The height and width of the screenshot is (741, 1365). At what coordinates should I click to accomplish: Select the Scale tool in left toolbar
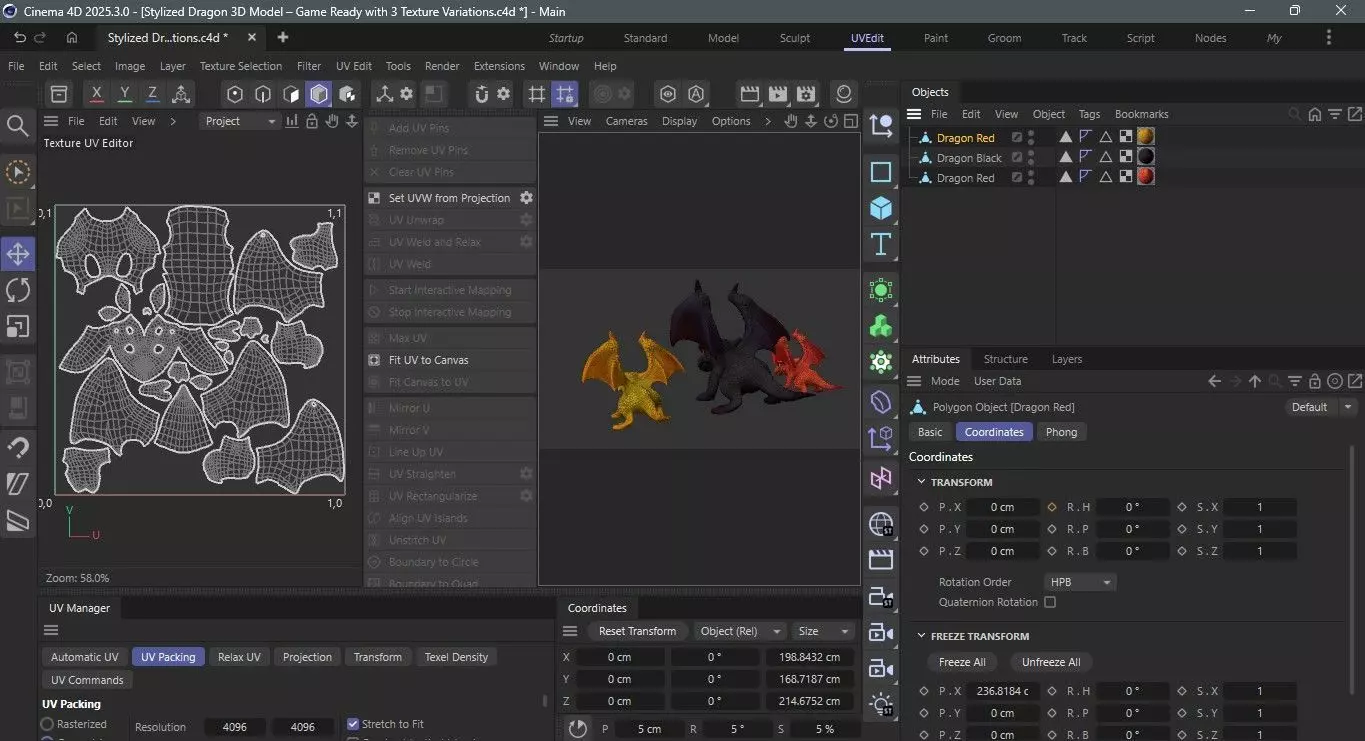tap(18, 326)
